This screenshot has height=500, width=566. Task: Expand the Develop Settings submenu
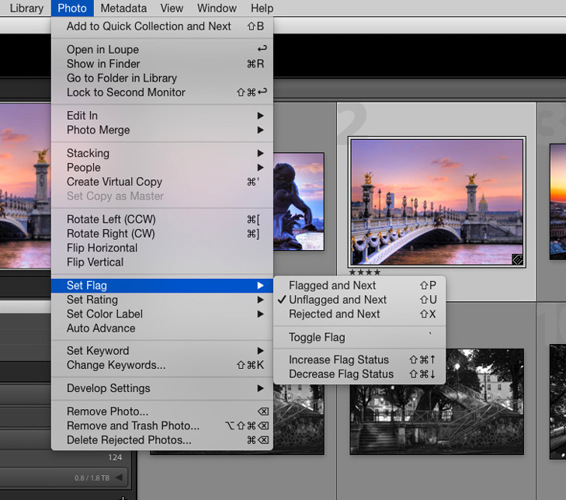coord(162,388)
